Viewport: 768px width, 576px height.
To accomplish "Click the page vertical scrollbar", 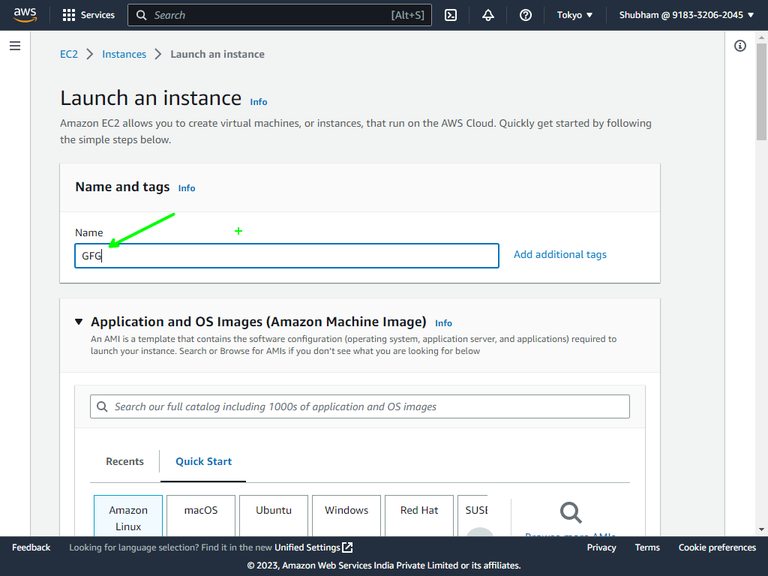I will coord(761,280).
